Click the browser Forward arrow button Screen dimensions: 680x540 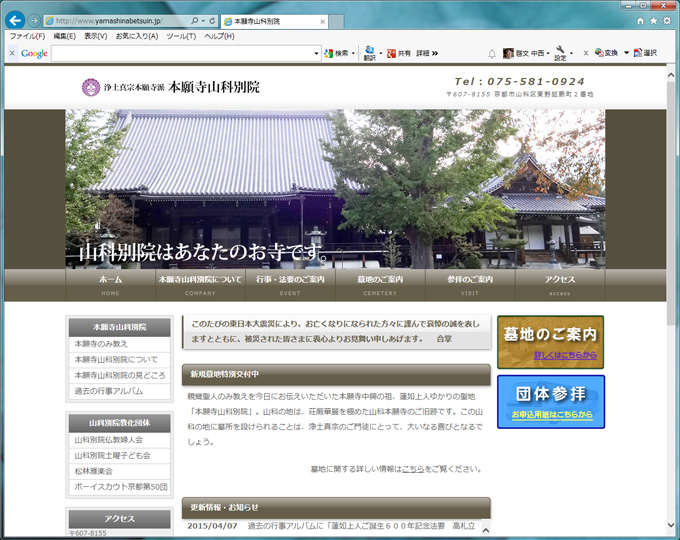[34, 20]
